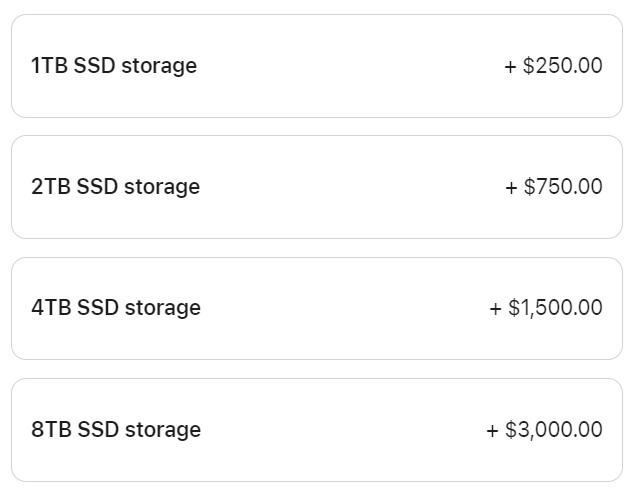The width and height of the screenshot is (632, 491).
Task: Pick the 4TB SSD storage option
Action: (x=316, y=308)
